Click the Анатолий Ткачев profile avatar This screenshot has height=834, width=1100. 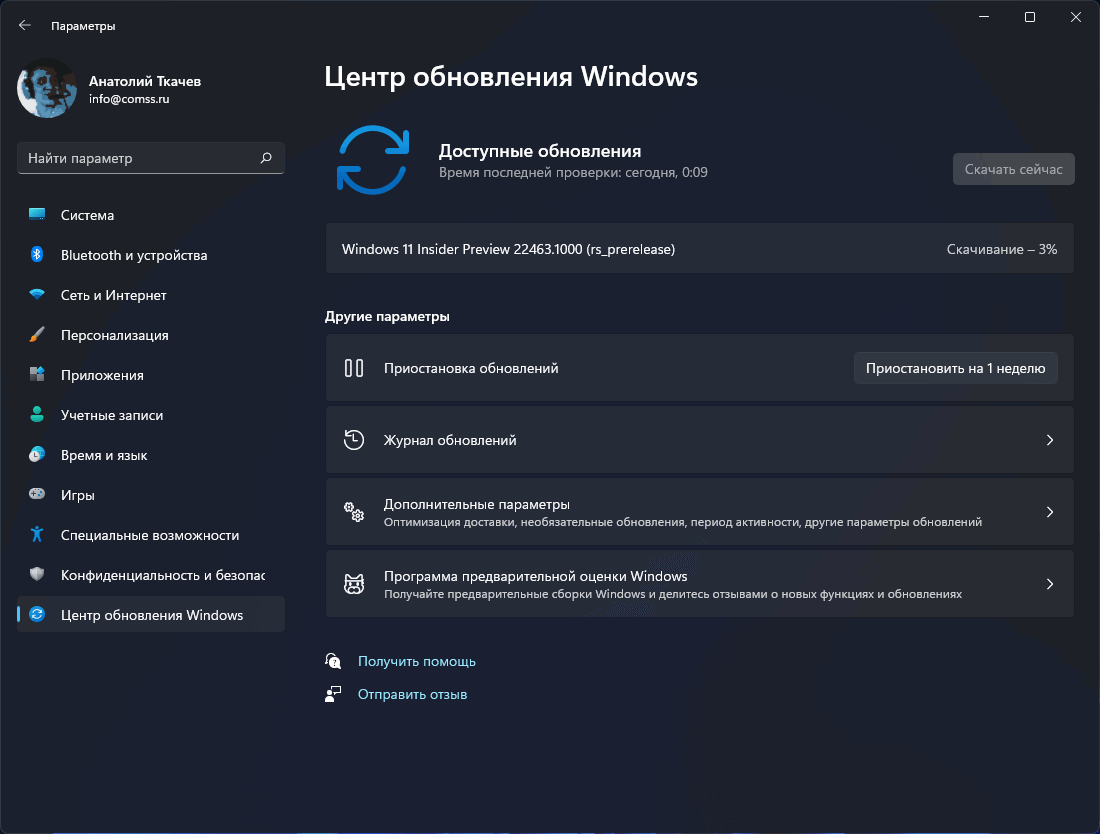coord(46,89)
